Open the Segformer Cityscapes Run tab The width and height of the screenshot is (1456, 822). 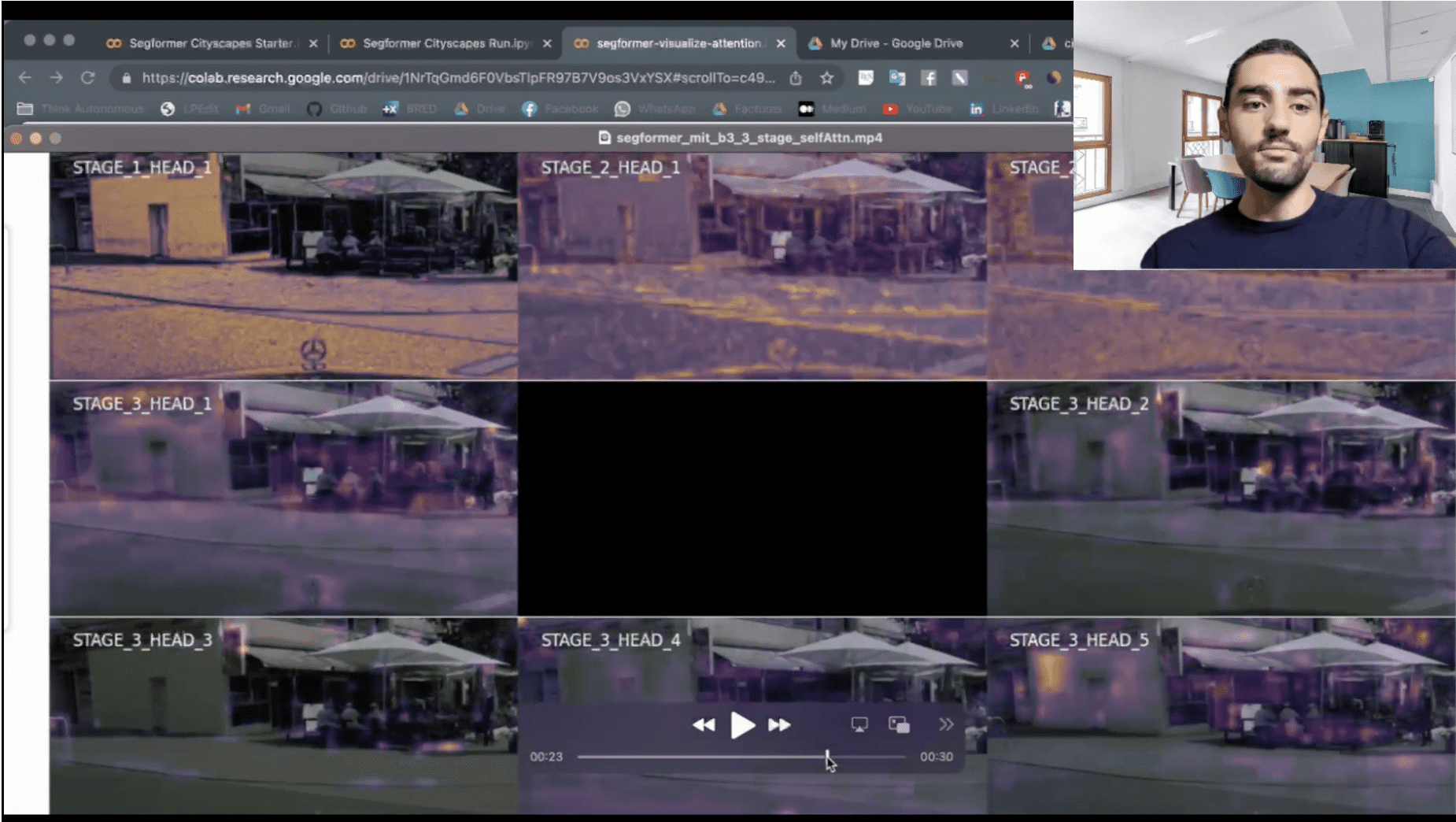click(x=446, y=43)
